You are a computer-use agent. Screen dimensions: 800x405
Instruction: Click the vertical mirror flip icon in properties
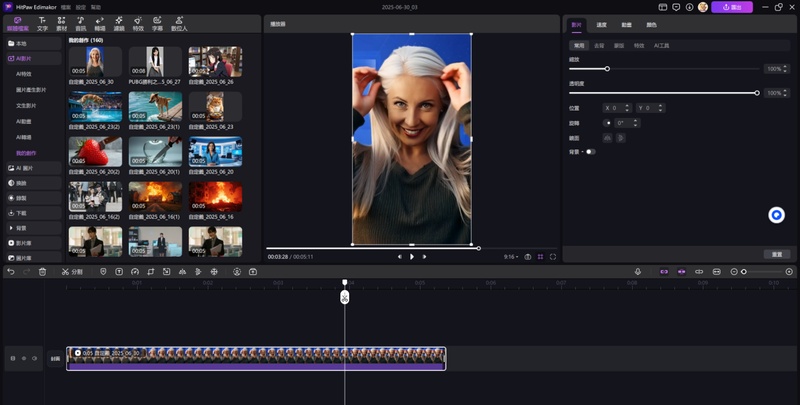coord(620,138)
